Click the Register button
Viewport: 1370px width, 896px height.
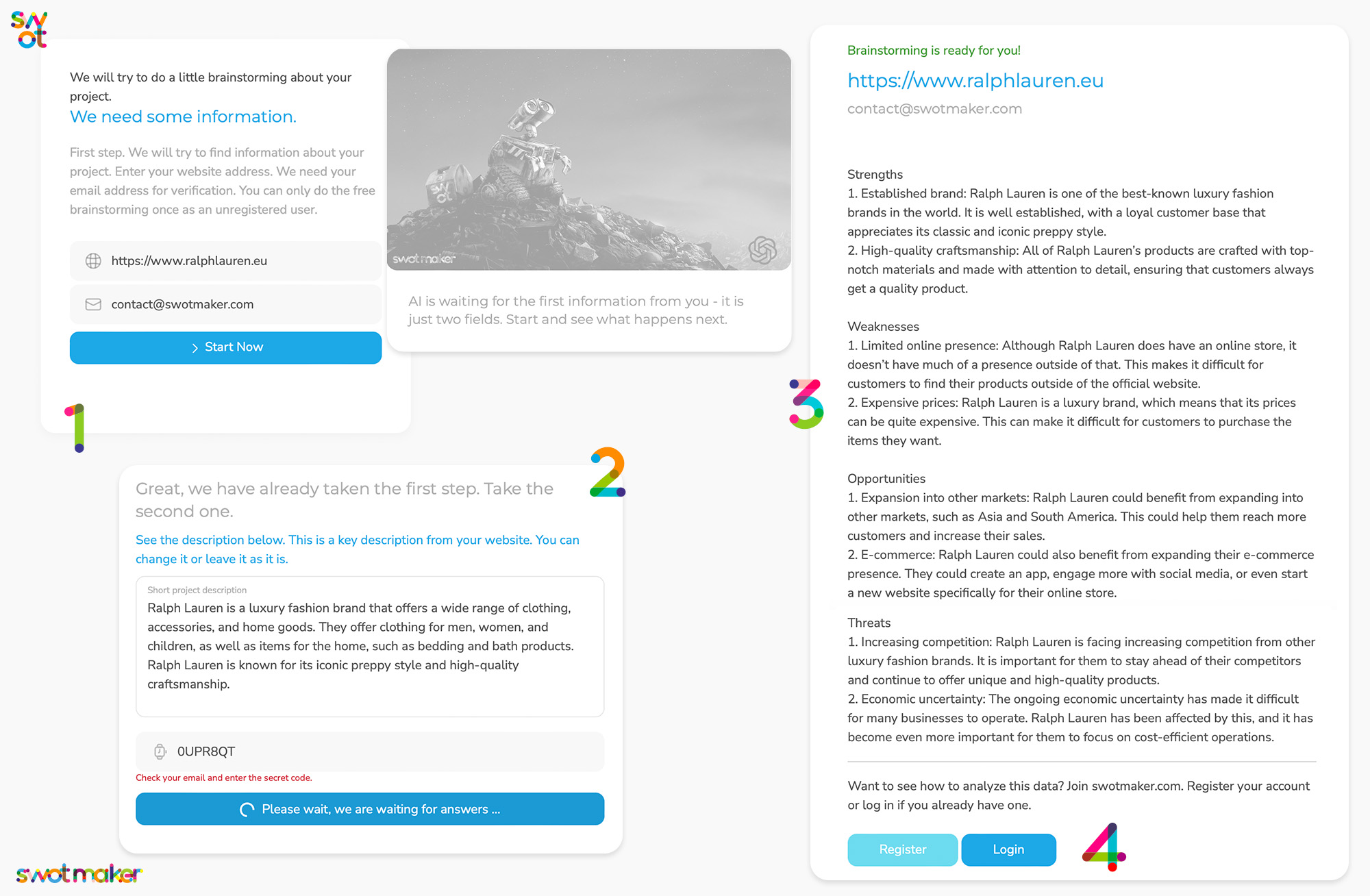click(x=901, y=848)
